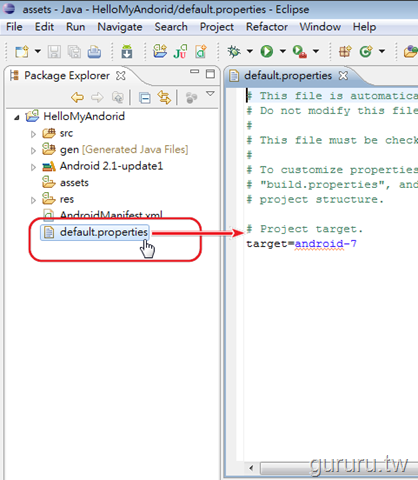The image size is (418, 480).
Task: Click the Print toolbar icon
Action: (94, 52)
